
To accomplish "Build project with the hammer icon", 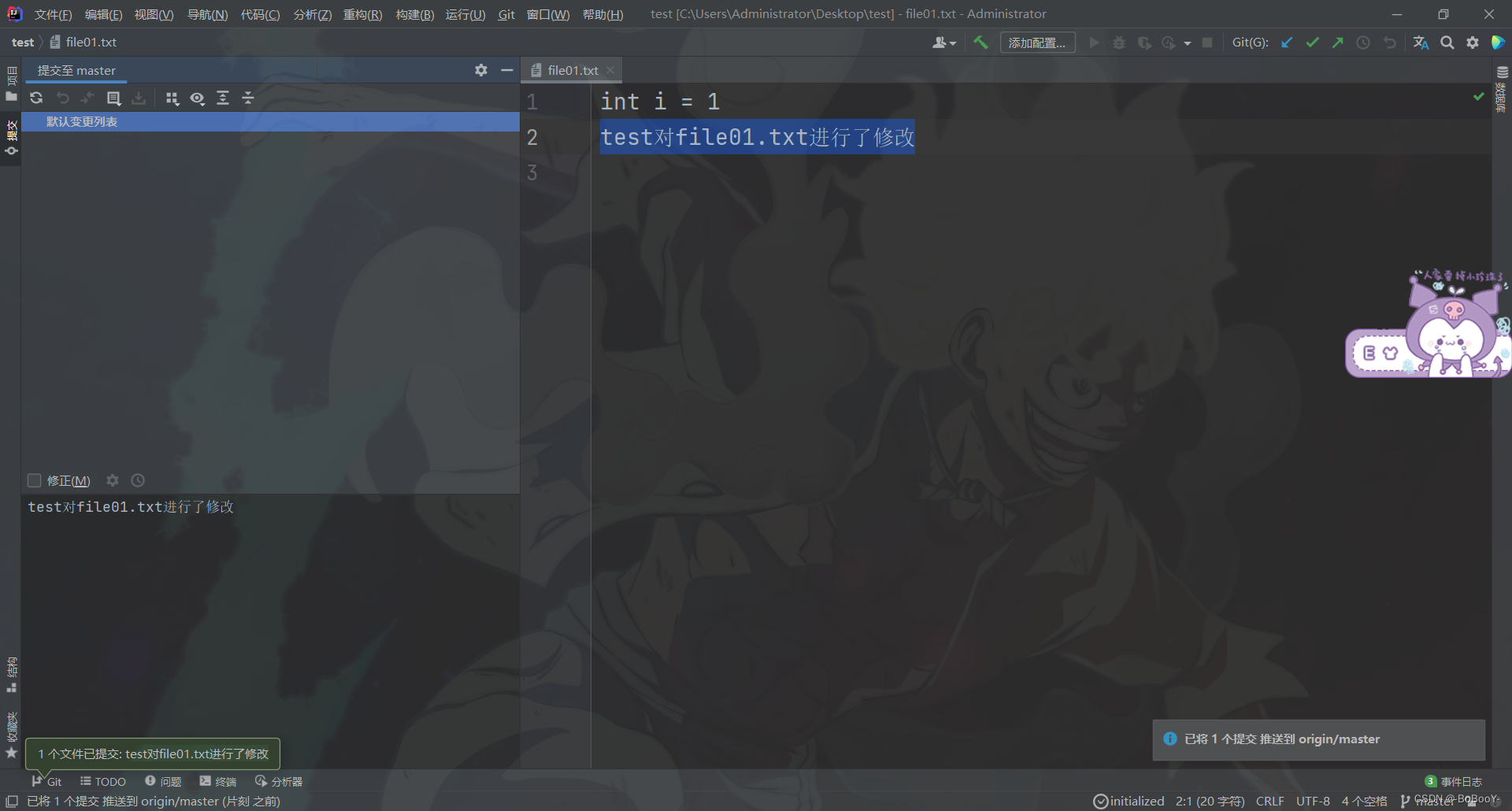I will pos(980,43).
